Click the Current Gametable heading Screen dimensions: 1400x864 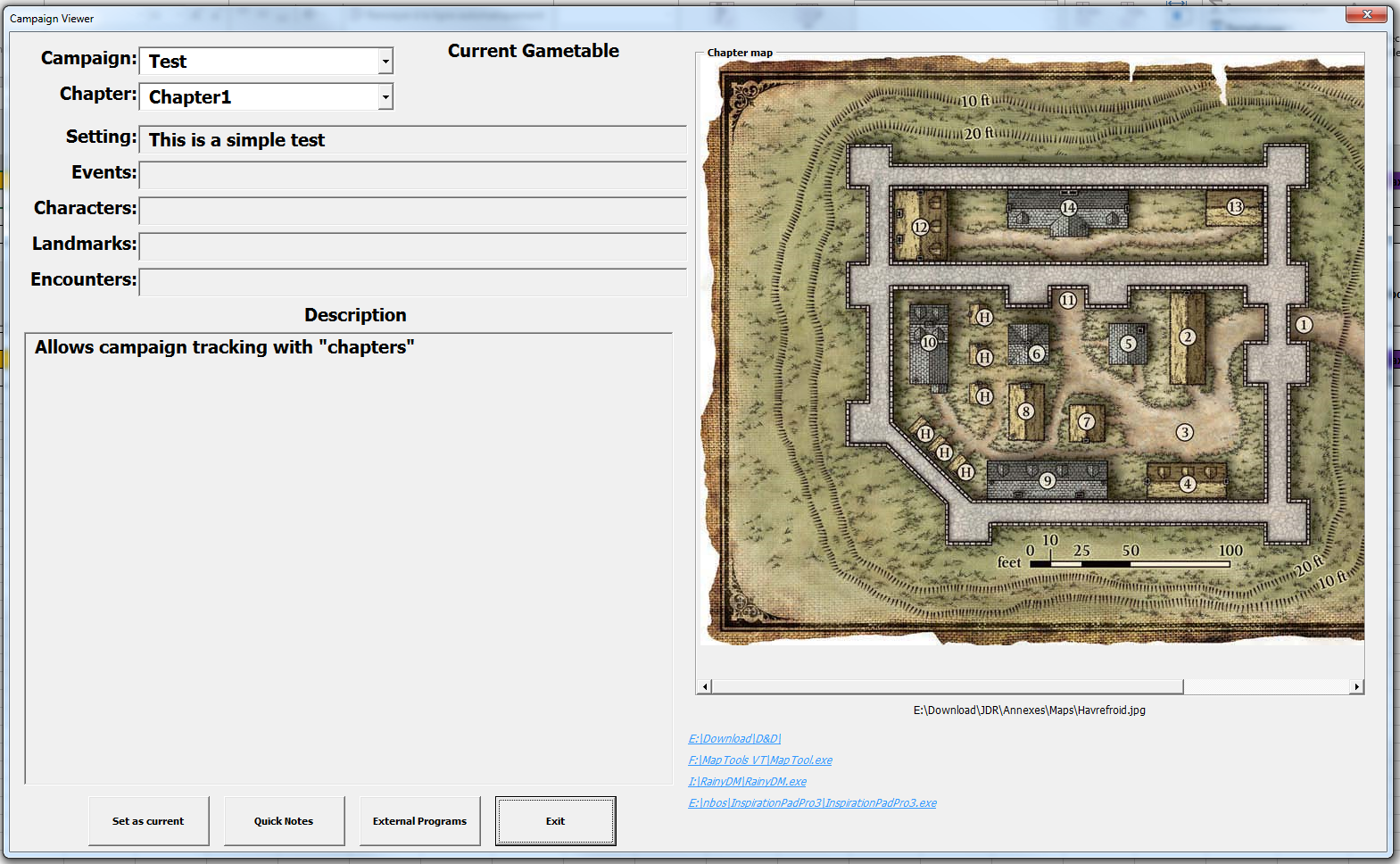(534, 51)
